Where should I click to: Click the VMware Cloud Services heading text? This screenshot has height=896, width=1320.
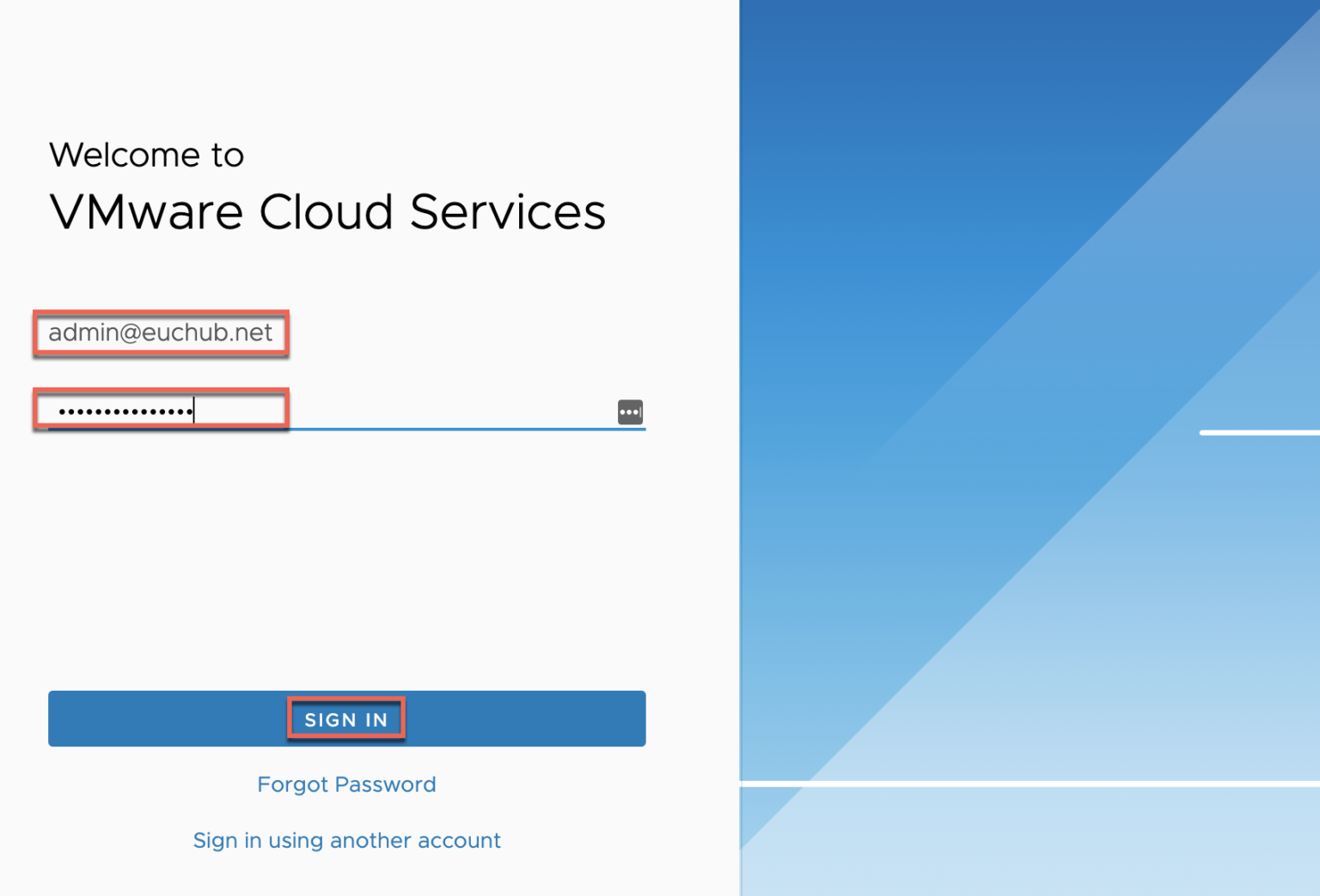click(x=327, y=211)
